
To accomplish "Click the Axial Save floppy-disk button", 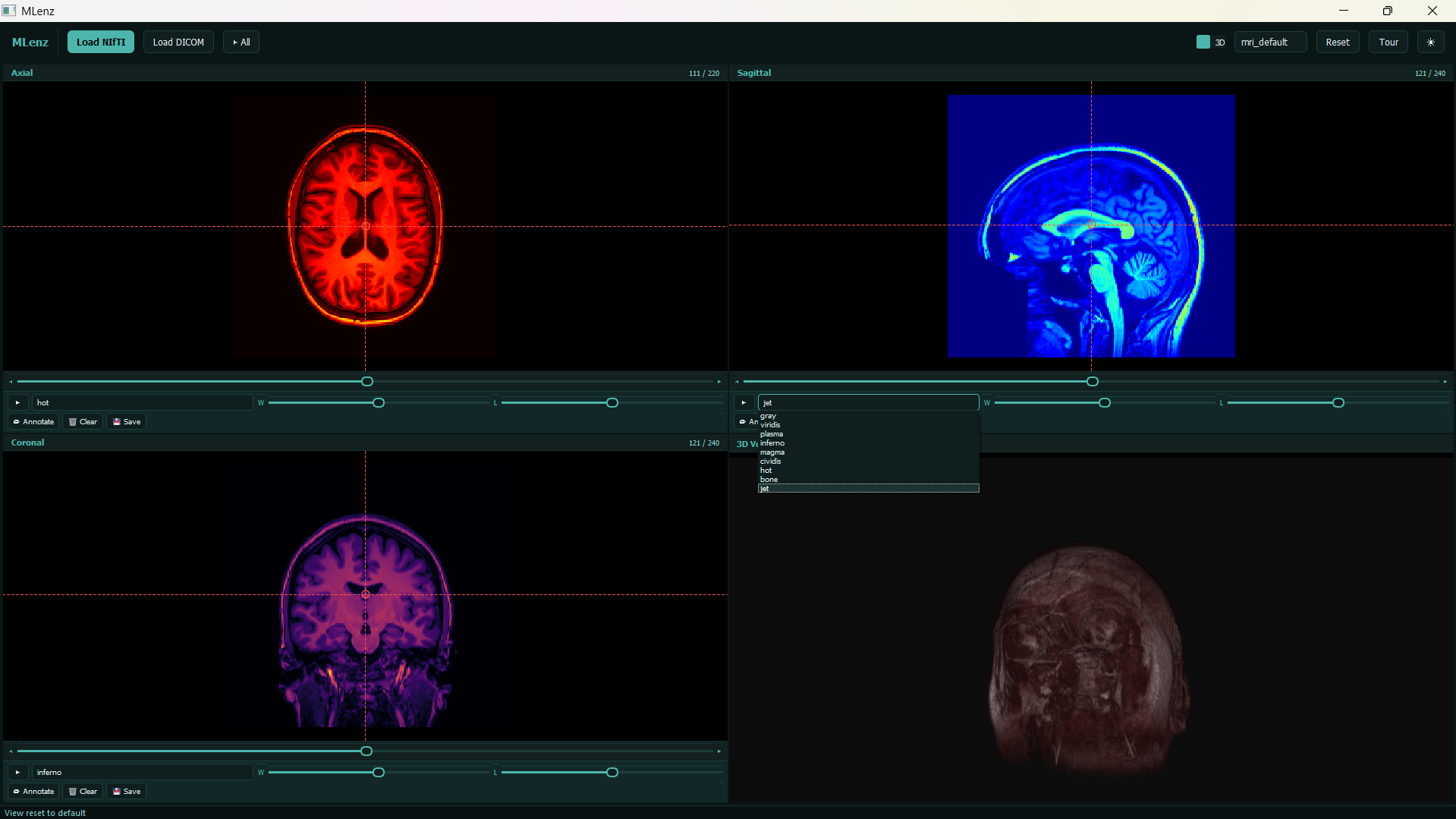I will pyautogui.click(x=127, y=422).
